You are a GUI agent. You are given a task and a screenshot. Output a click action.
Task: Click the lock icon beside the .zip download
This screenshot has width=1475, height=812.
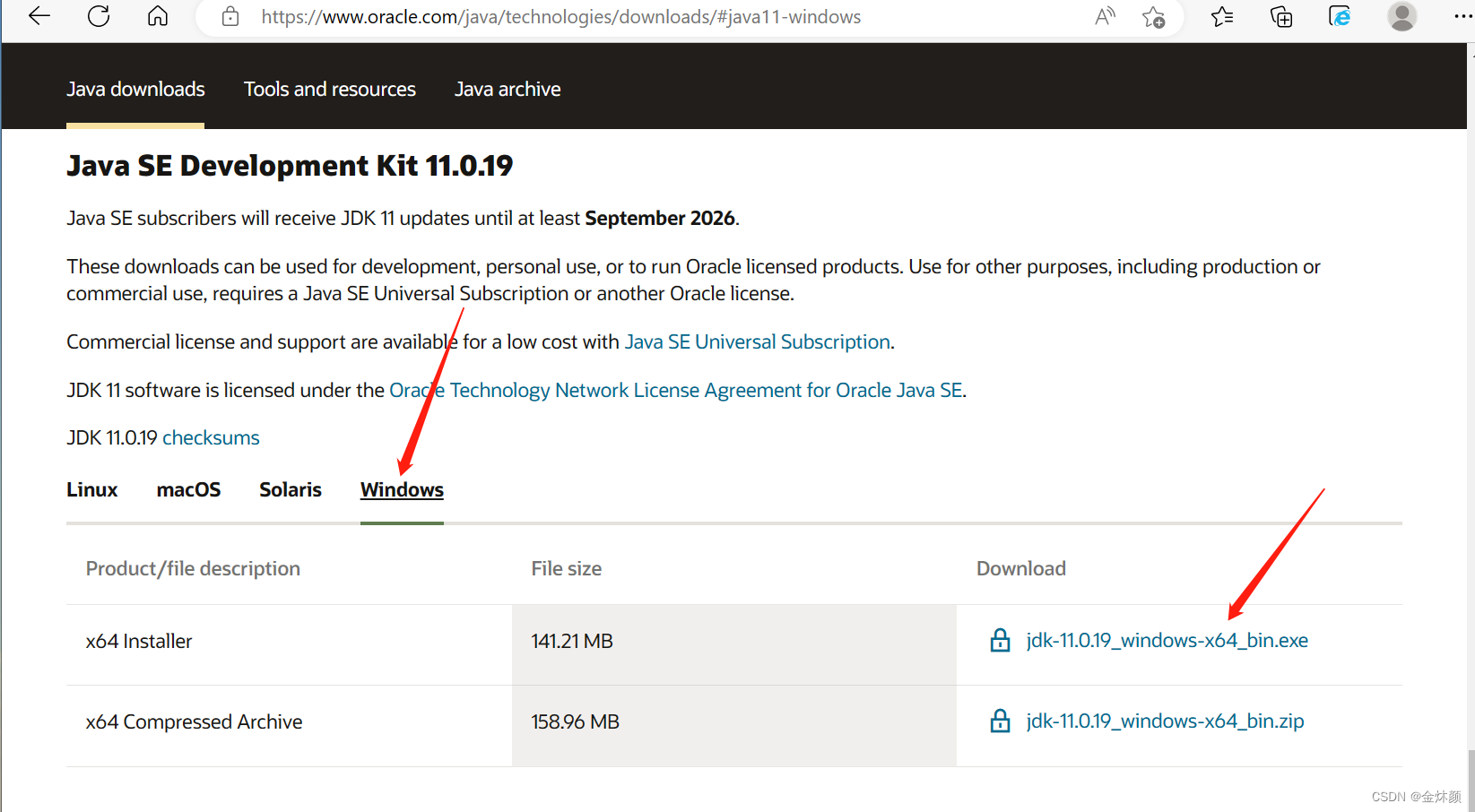(x=1000, y=721)
